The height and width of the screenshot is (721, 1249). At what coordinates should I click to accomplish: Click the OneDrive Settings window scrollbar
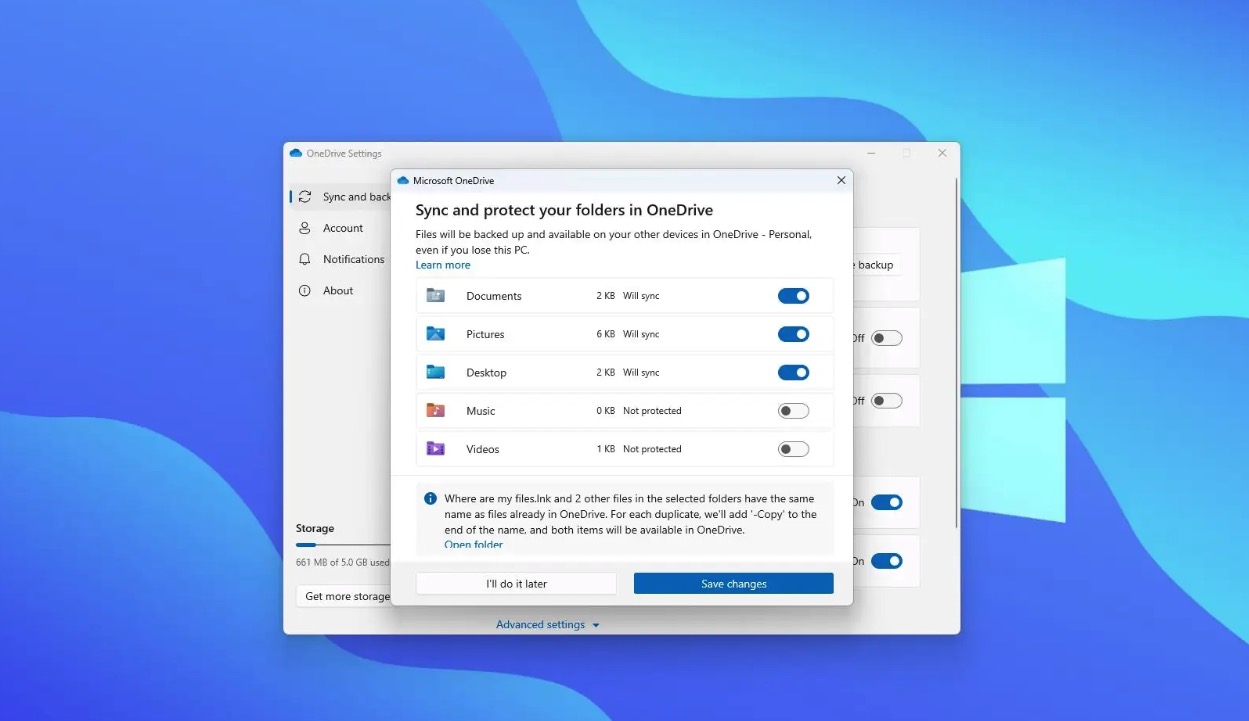point(957,355)
